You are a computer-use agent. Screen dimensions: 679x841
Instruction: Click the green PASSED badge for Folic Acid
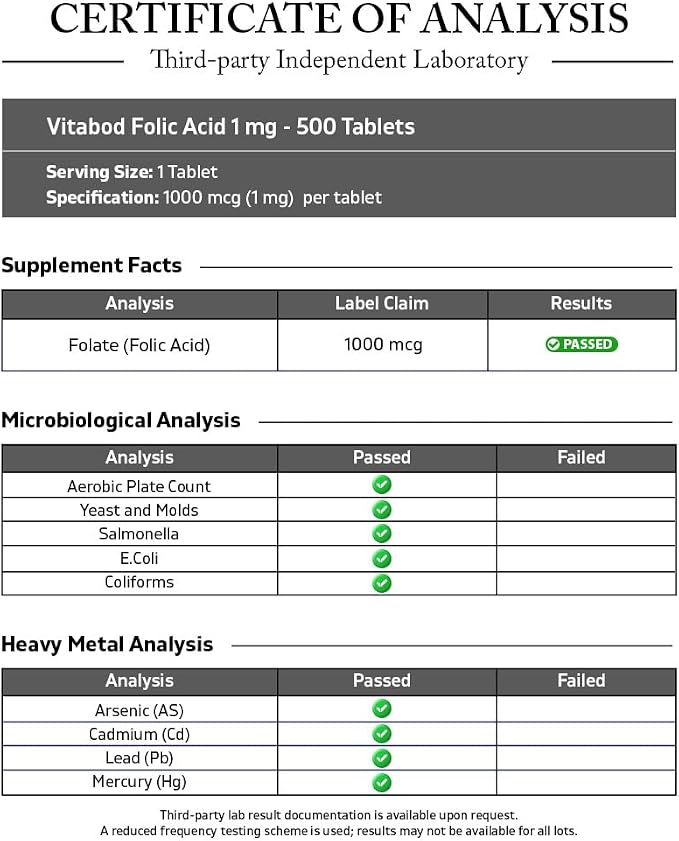point(581,344)
